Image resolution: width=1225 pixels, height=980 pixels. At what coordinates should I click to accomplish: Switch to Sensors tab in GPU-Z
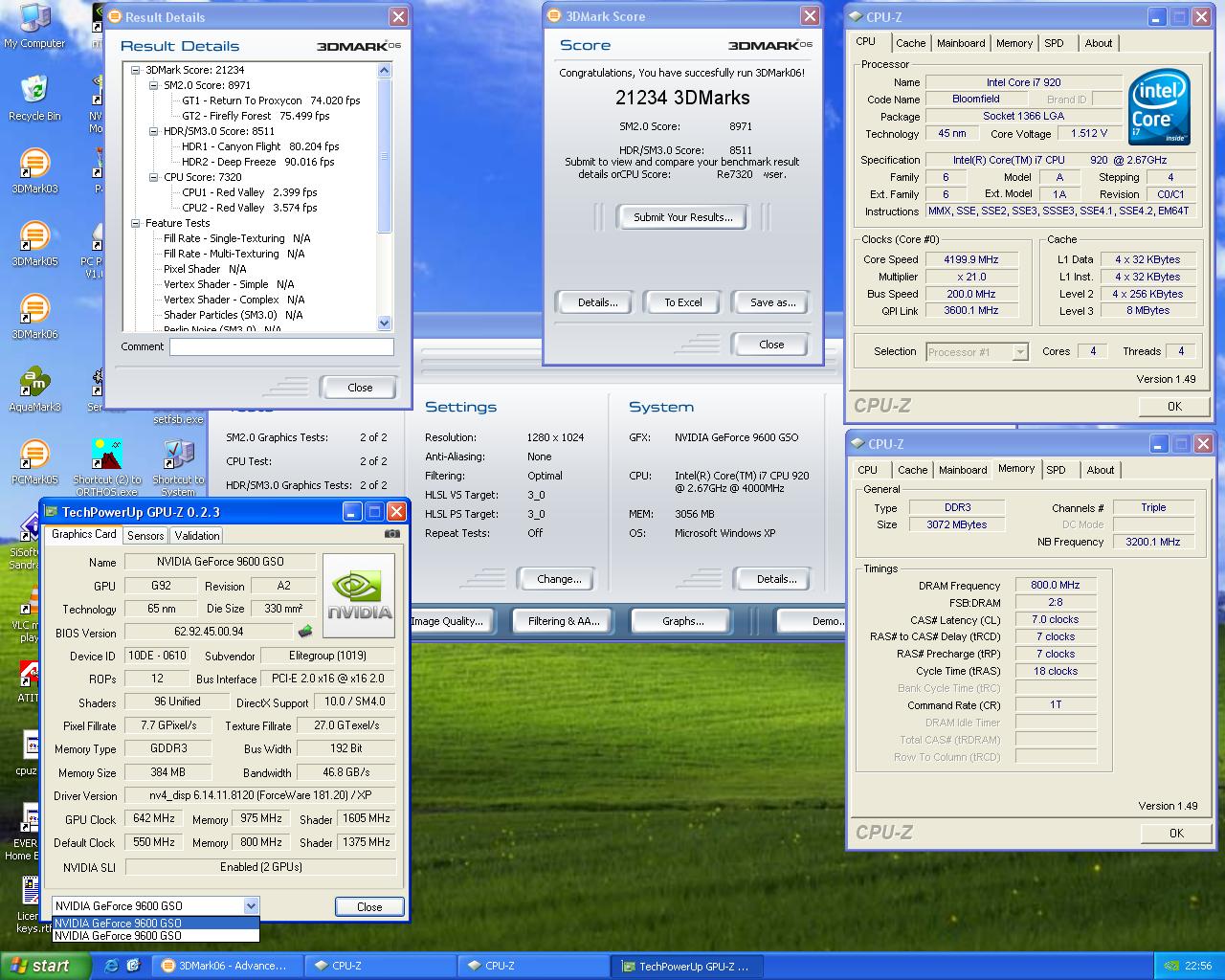click(x=145, y=536)
